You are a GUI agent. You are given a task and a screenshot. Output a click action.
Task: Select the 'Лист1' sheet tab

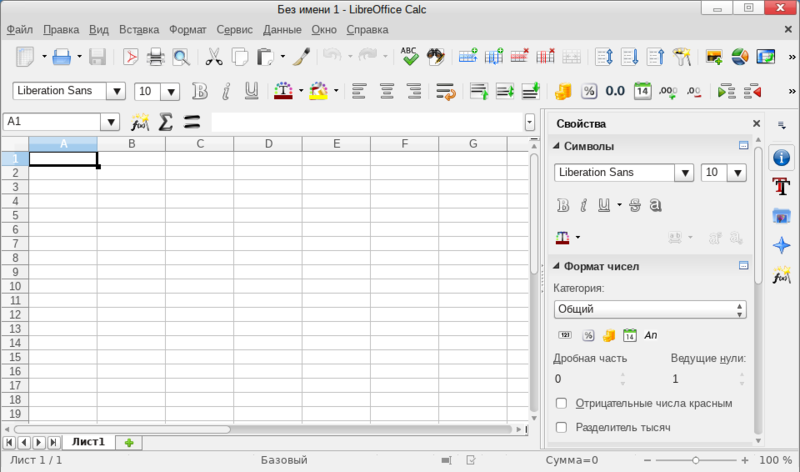pyautogui.click(x=88, y=441)
